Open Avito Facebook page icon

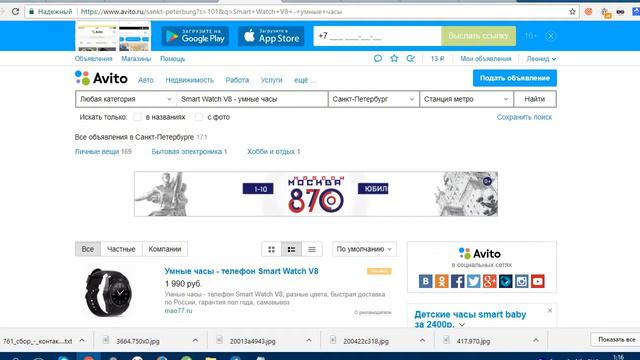(458, 281)
